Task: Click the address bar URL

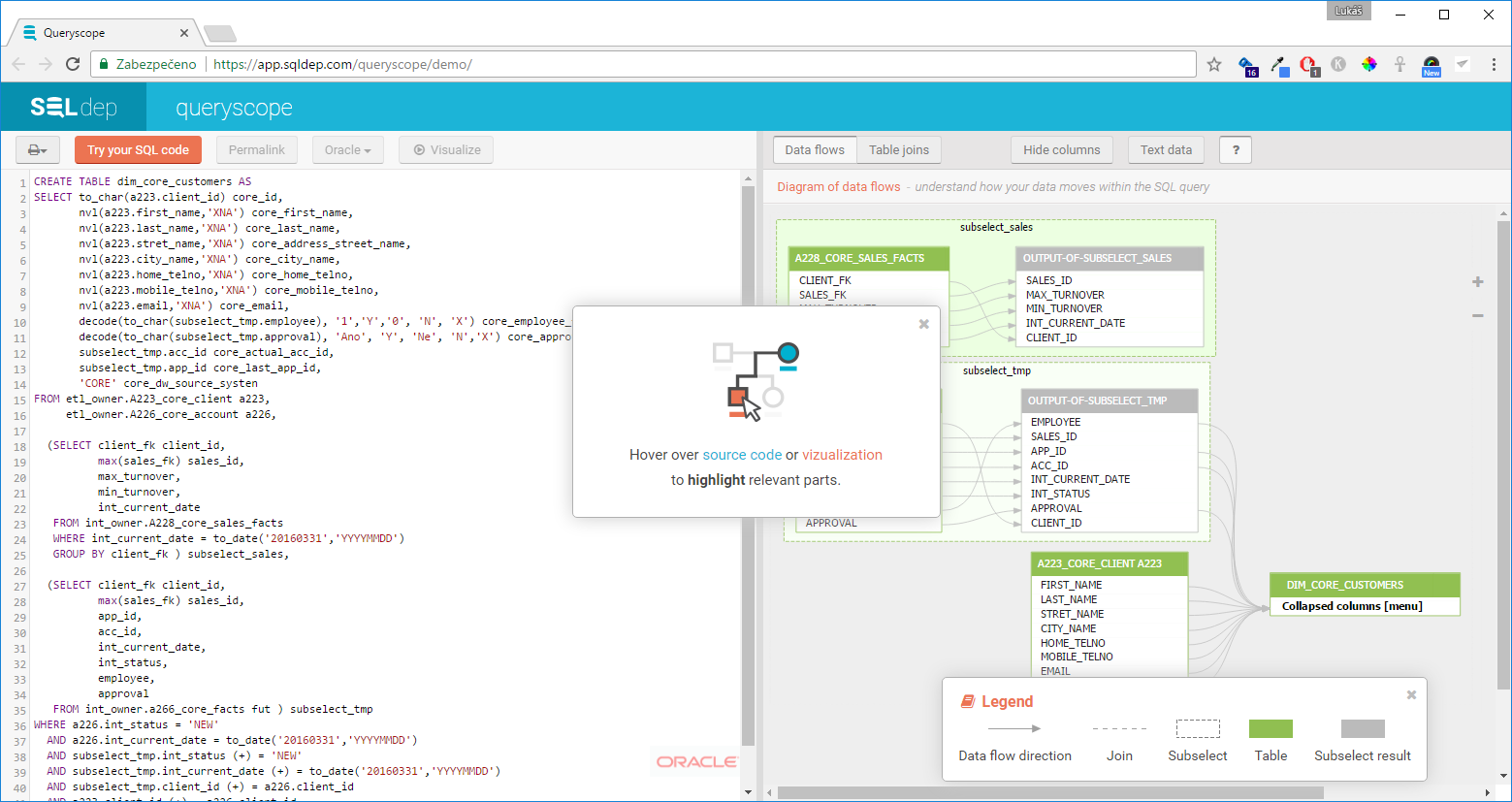Action: 342,64
